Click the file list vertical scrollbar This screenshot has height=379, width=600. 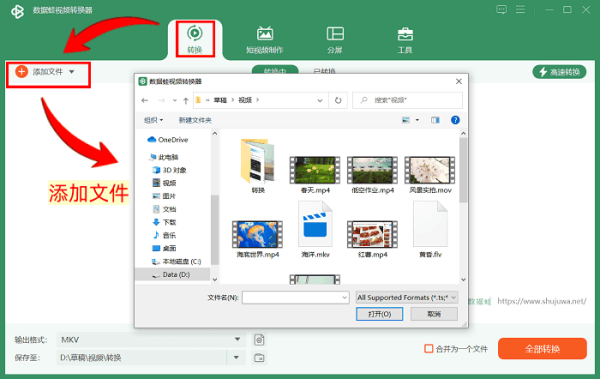click(463, 170)
